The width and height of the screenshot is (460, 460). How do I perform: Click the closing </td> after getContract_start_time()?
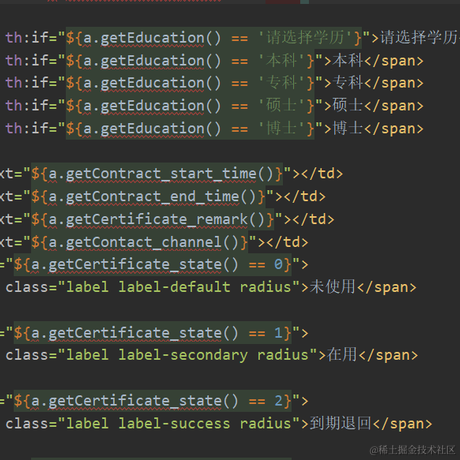(x=322, y=174)
